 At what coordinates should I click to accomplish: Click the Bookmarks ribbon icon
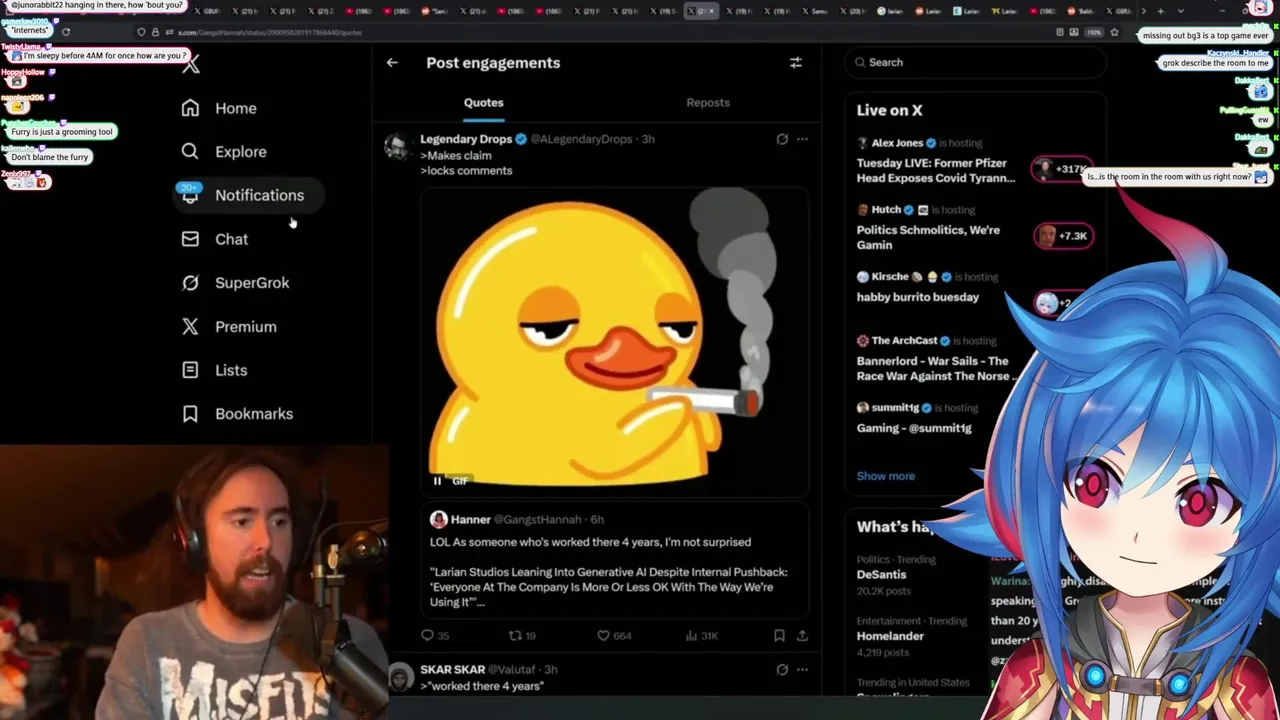click(190, 414)
